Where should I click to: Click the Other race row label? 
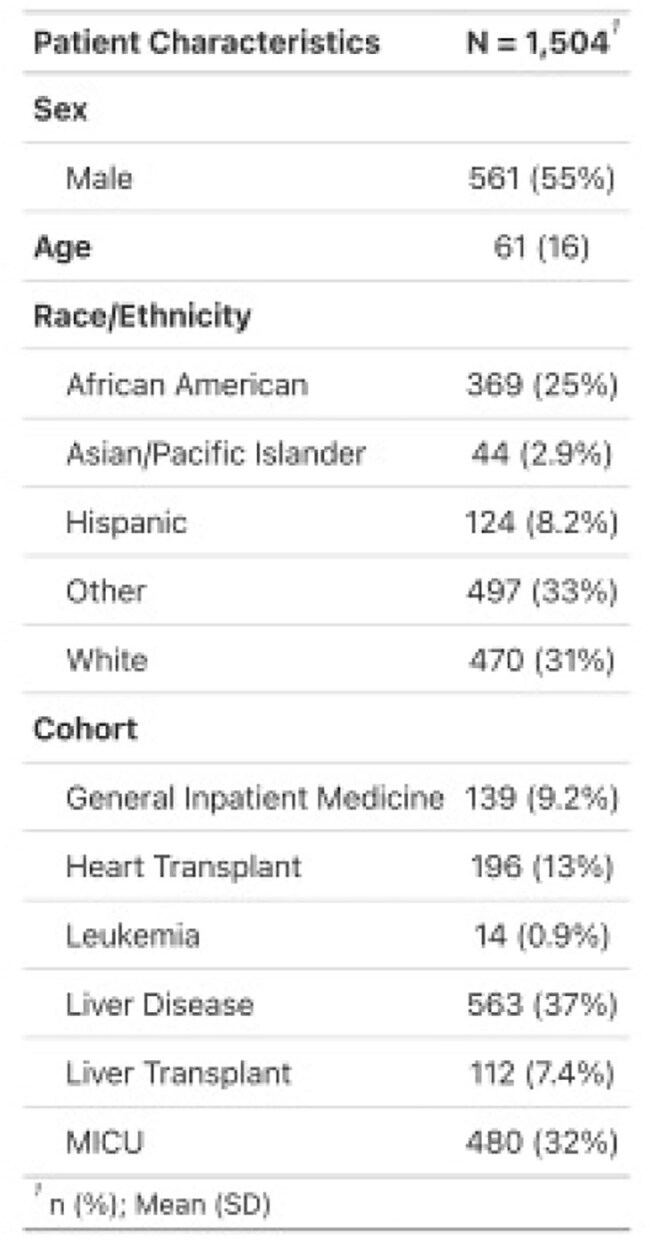point(106,591)
